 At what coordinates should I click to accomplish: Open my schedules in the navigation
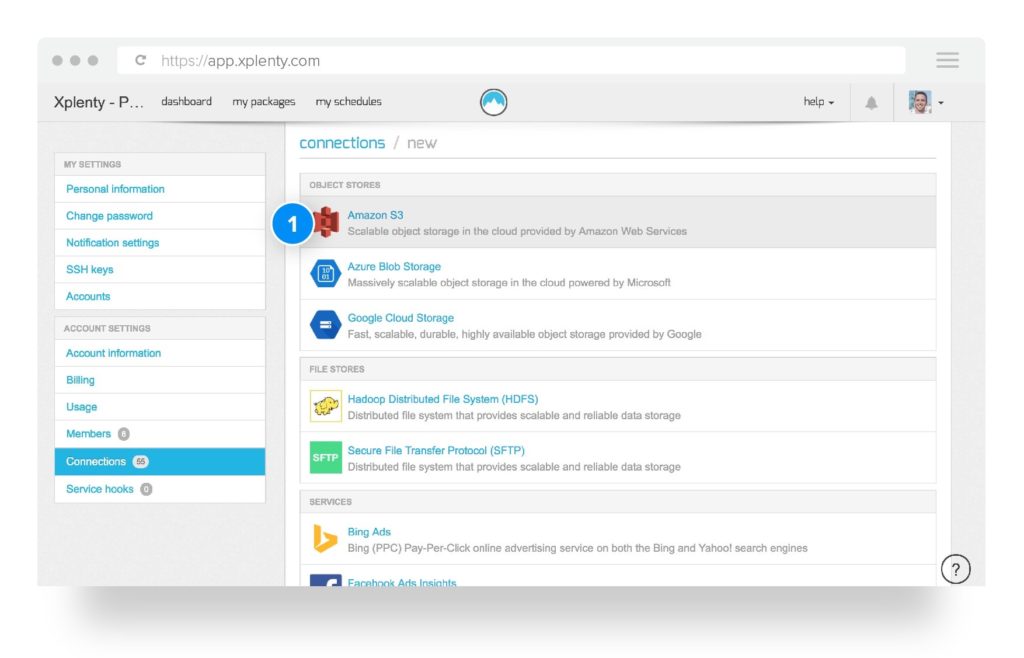point(349,102)
